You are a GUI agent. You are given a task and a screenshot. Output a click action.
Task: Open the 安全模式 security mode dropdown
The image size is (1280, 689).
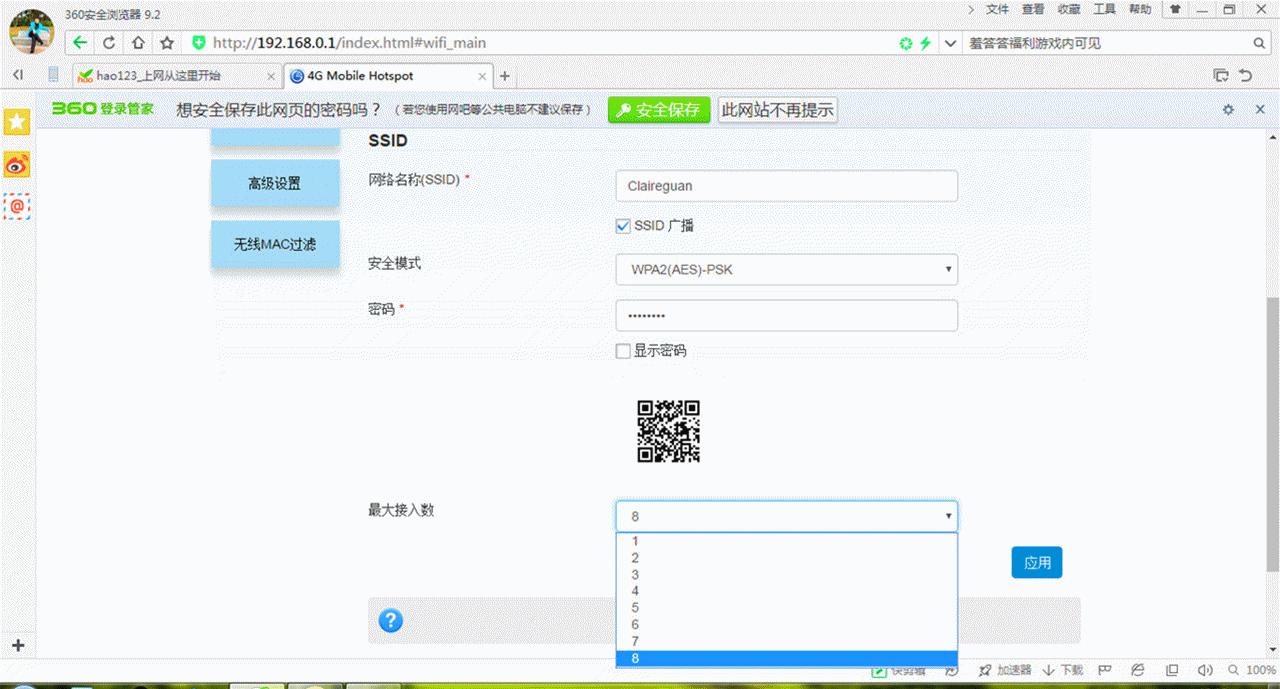click(x=786, y=269)
